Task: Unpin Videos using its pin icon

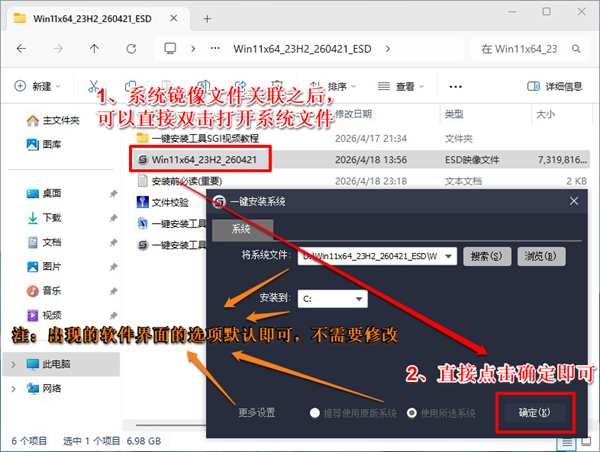Action: pos(113,316)
